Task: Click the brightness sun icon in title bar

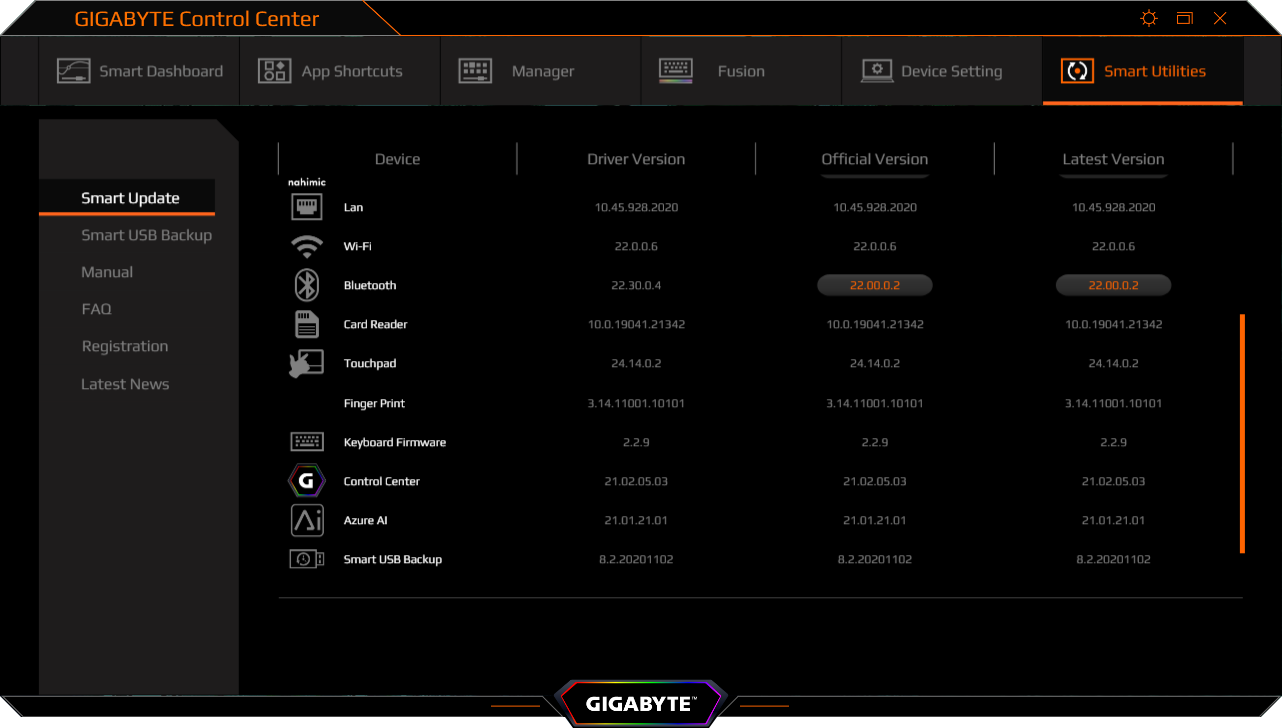Action: tap(1149, 18)
